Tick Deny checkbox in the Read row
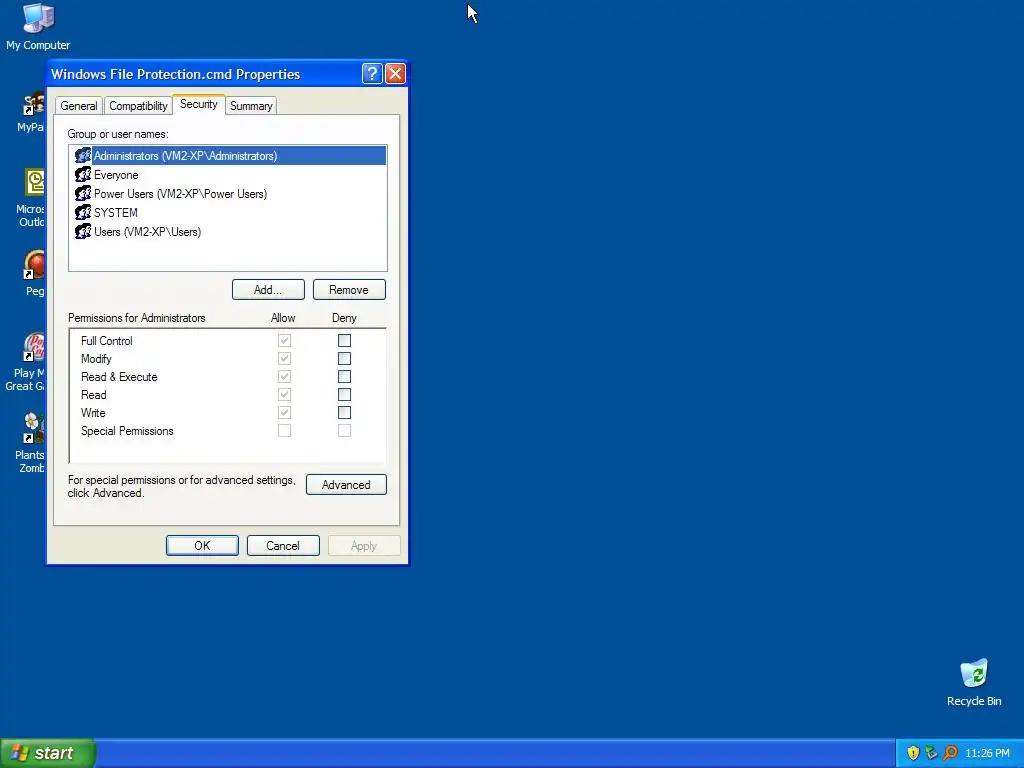Viewport: 1024px width, 768px height. point(344,394)
